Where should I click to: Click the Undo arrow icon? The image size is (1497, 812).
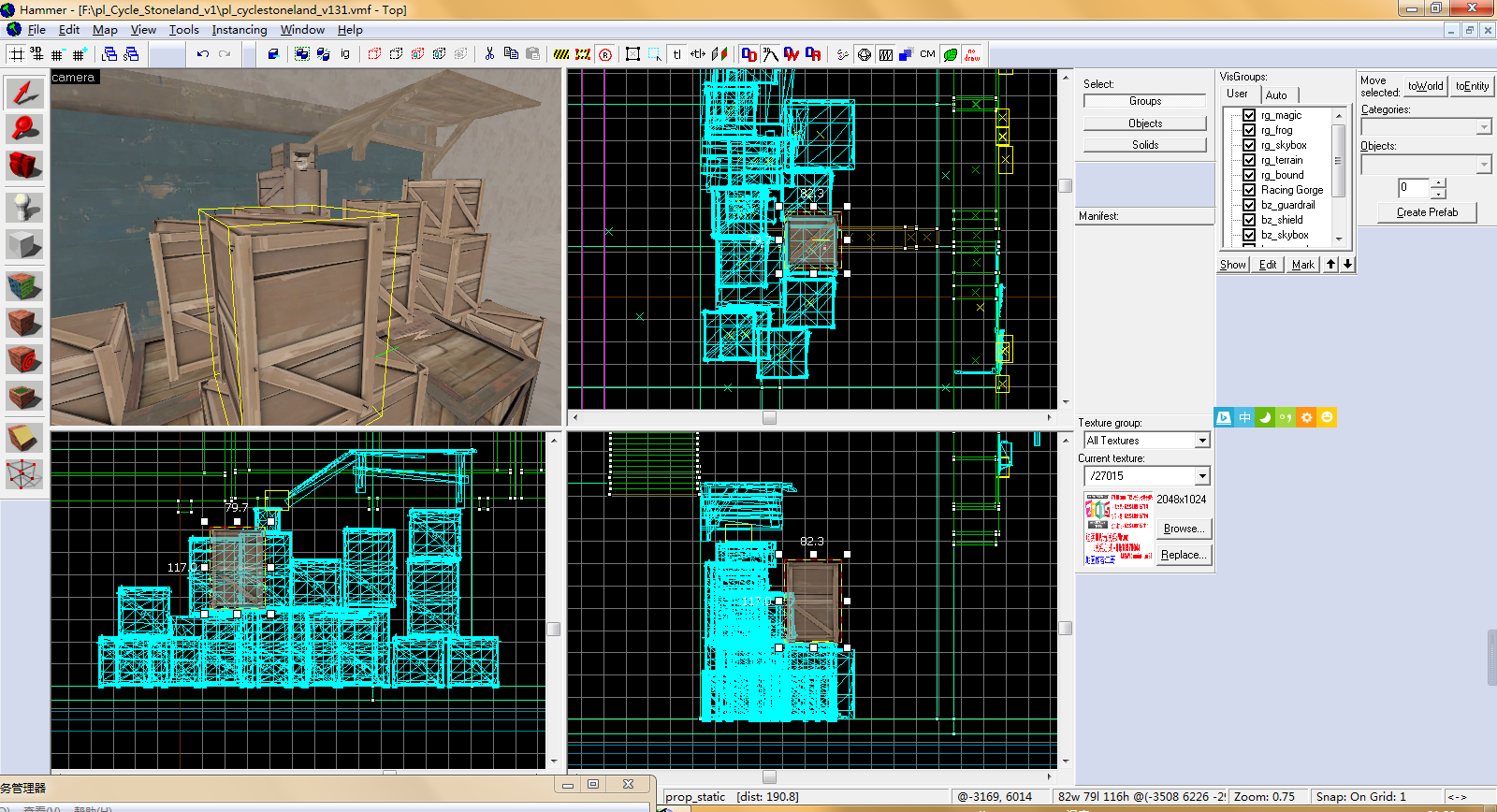point(203,54)
